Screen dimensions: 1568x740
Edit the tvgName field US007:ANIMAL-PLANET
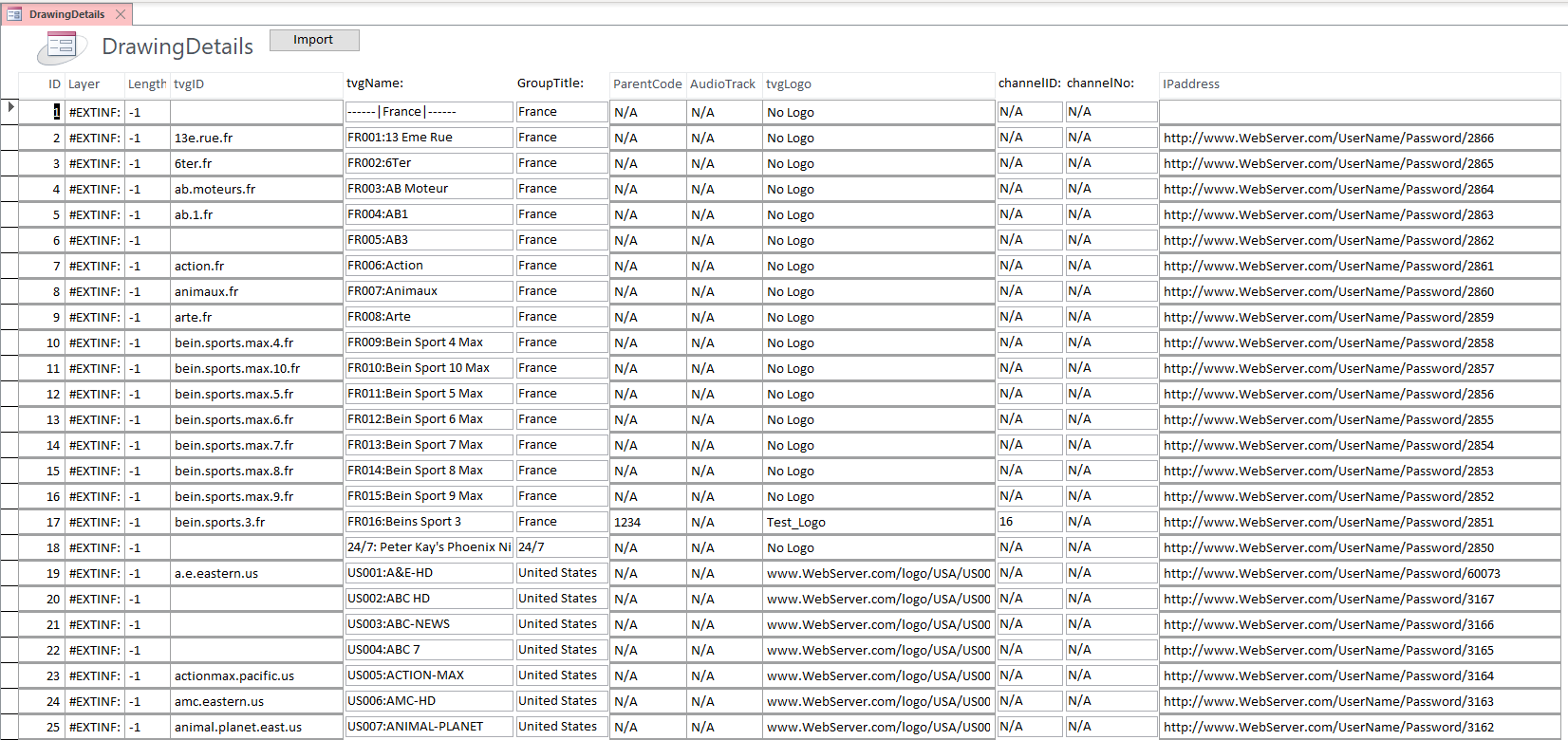(429, 727)
